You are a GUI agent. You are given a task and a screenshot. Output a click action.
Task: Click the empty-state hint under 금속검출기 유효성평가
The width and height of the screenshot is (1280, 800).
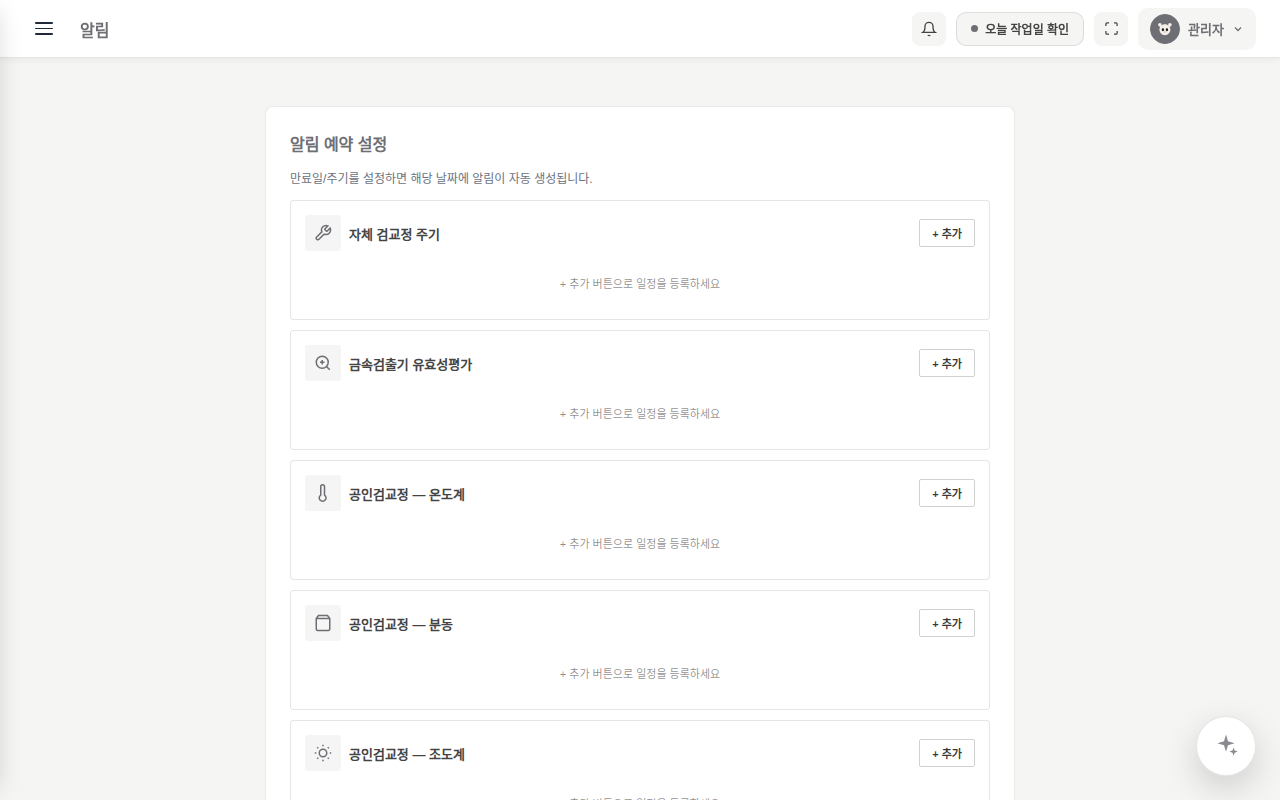pos(640,414)
